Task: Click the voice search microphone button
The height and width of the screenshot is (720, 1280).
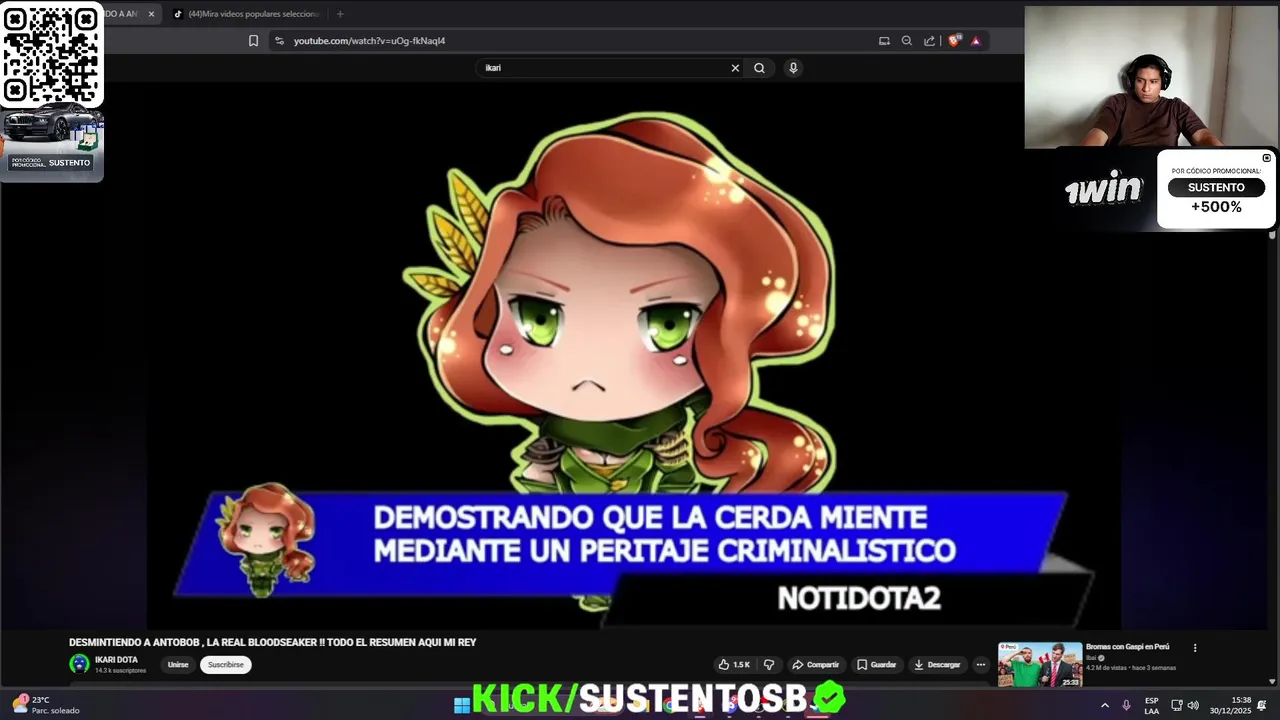Action: tap(793, 68)
